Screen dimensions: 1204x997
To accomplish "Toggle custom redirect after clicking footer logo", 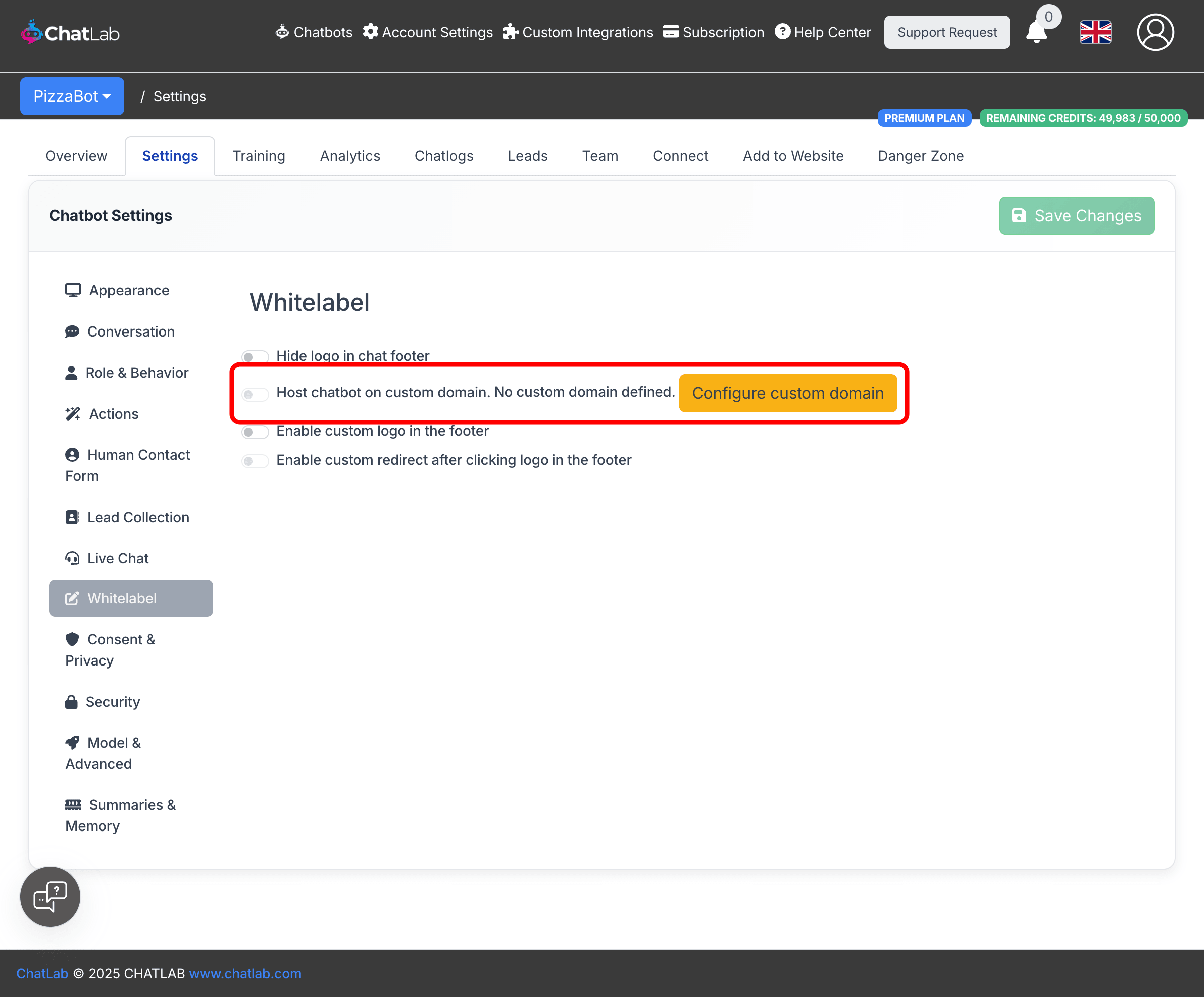I will pyautogui.click(x=254, y=461).
